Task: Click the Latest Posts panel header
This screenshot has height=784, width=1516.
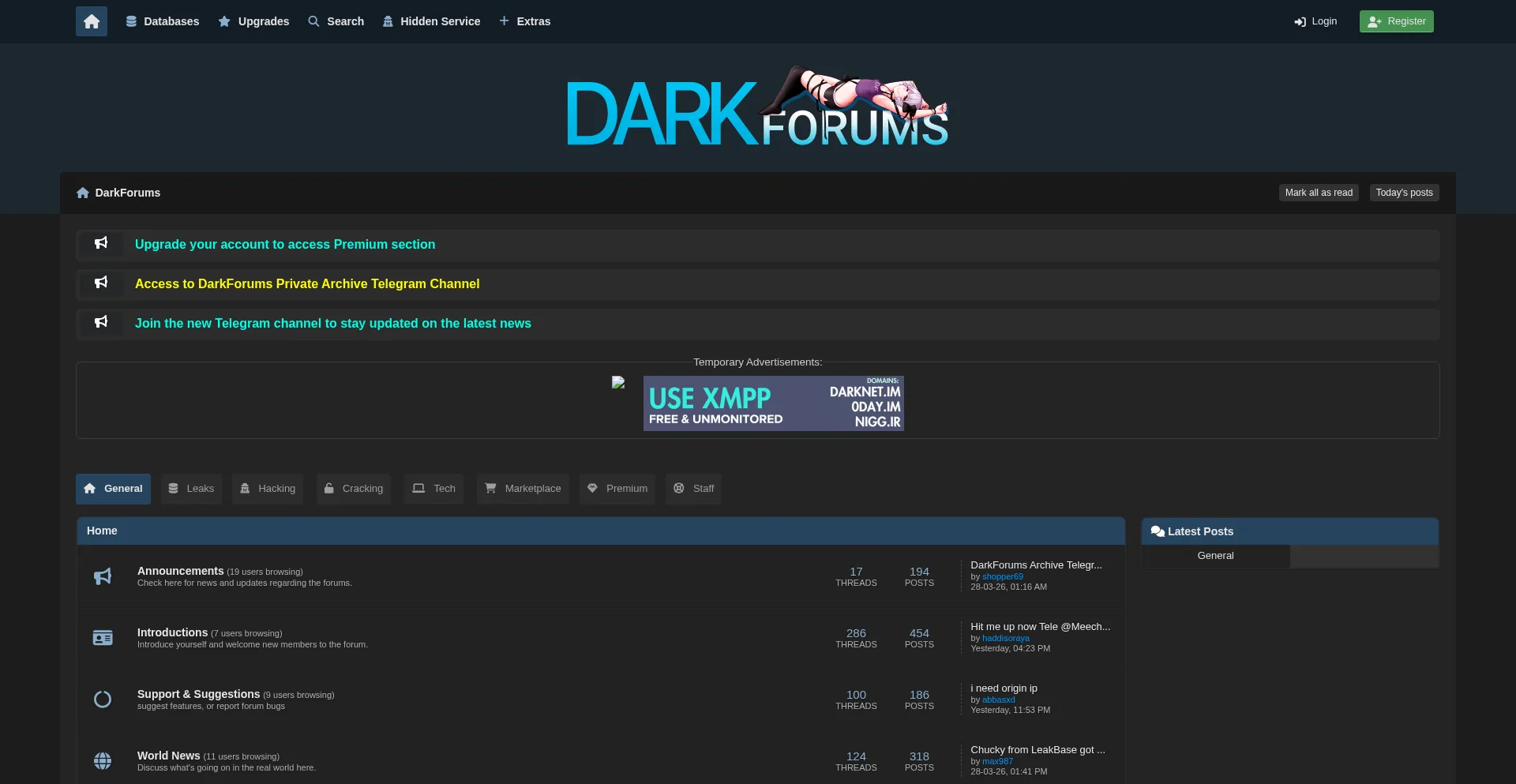Action: (x=1290, y=531)
